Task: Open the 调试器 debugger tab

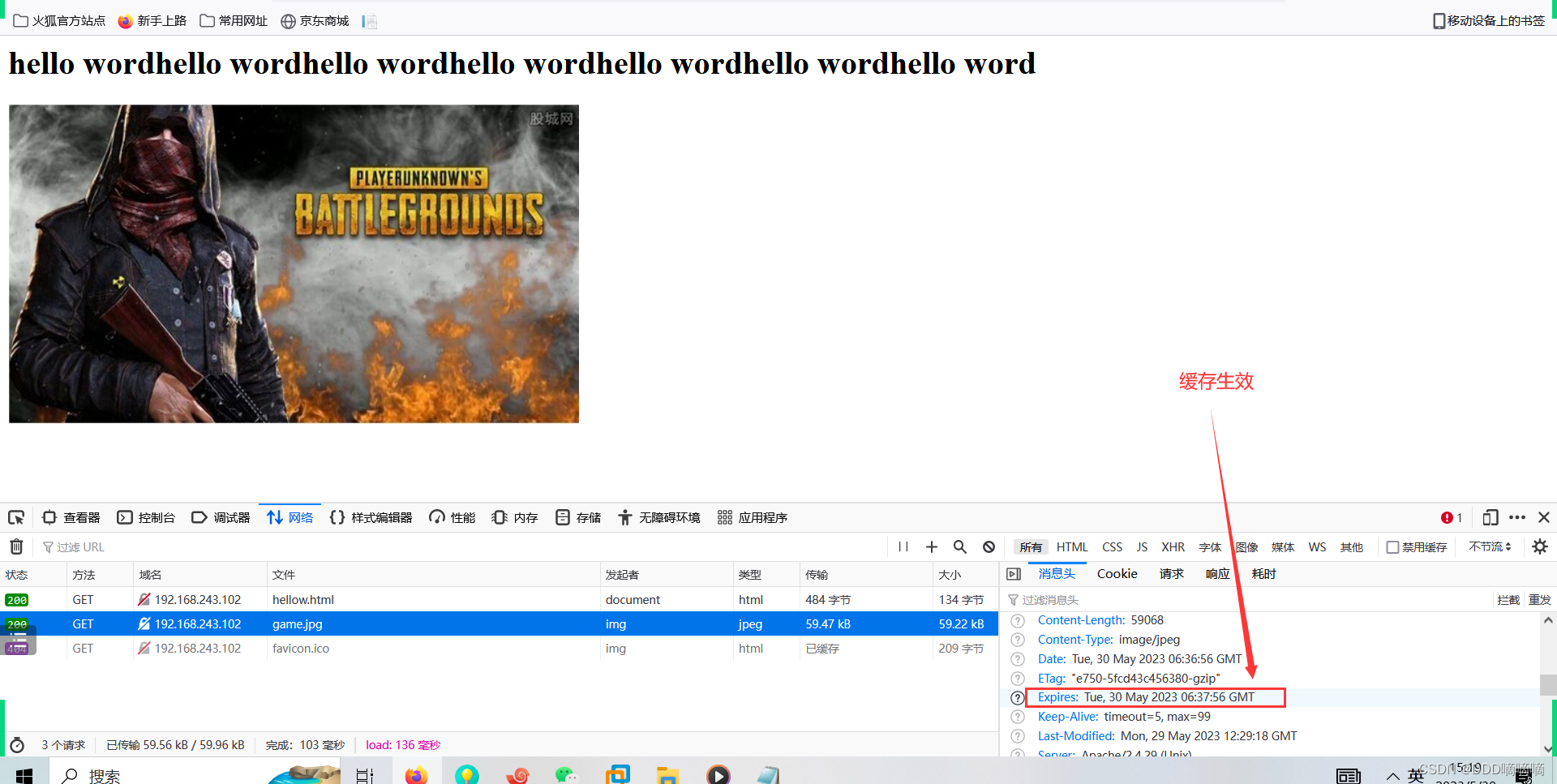Action: [221, 517]
